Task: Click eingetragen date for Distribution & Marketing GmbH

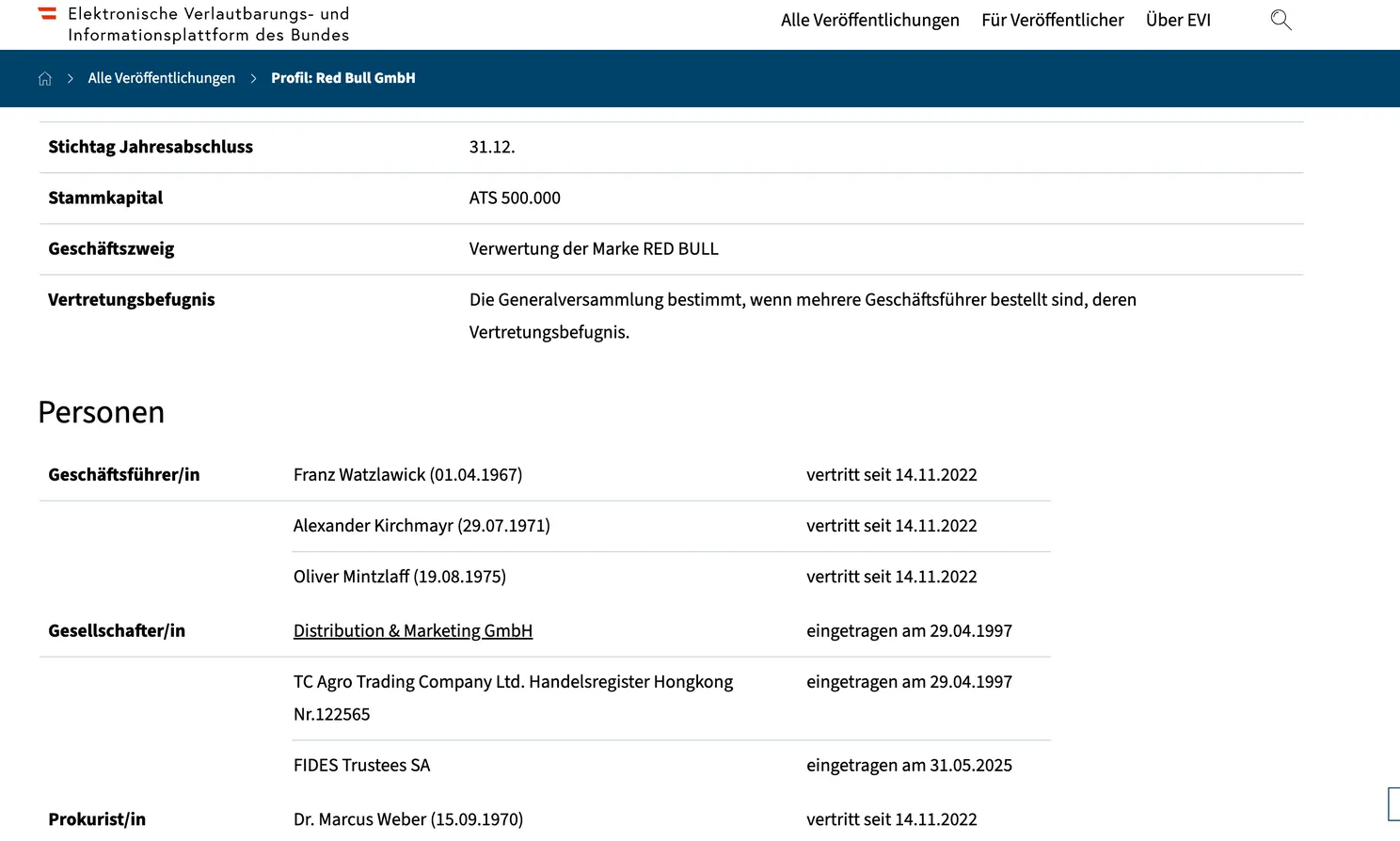Action: pyautogui.click(x=909, y=631)
